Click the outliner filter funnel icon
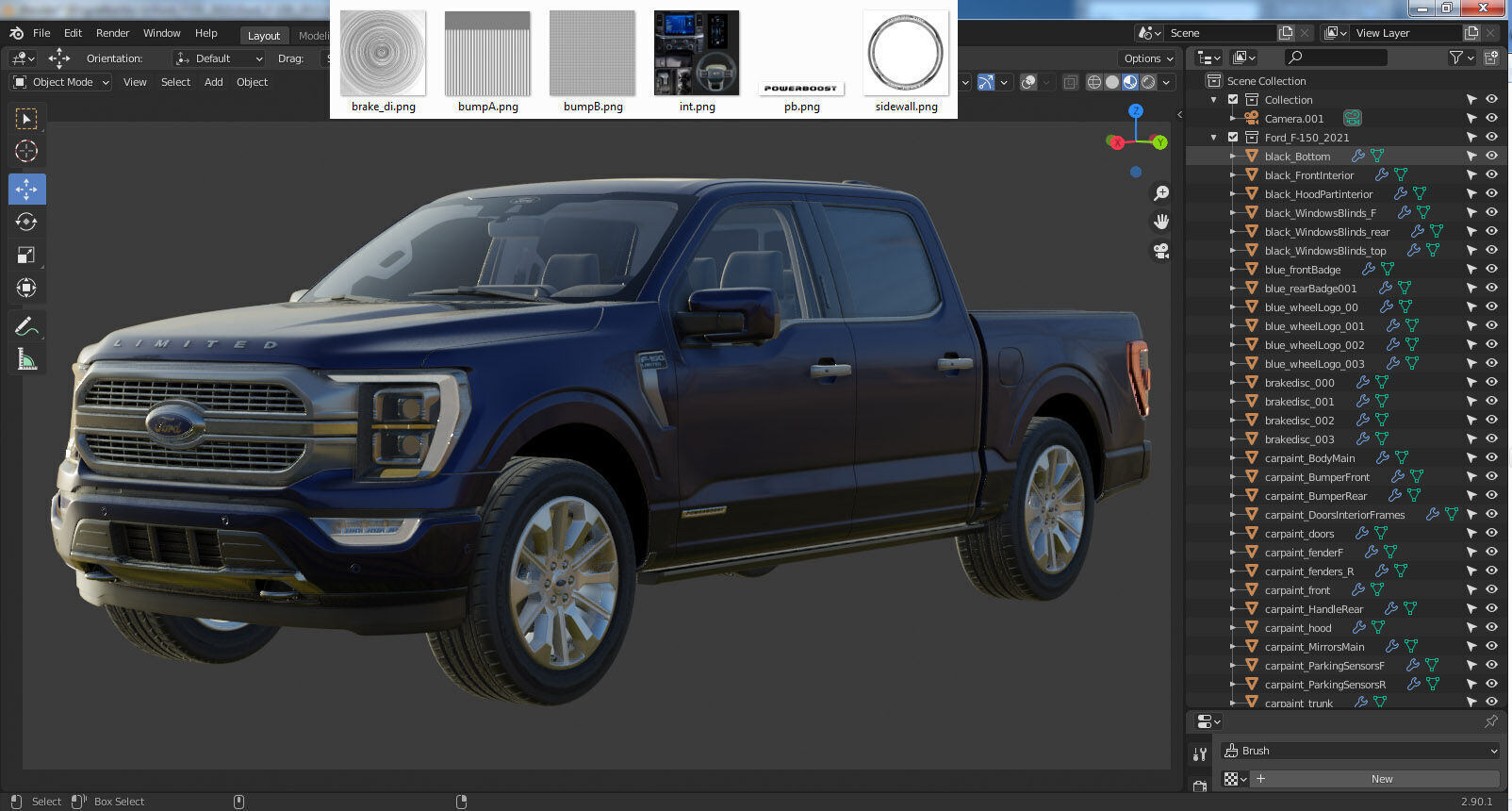 tap(1455, 58)
